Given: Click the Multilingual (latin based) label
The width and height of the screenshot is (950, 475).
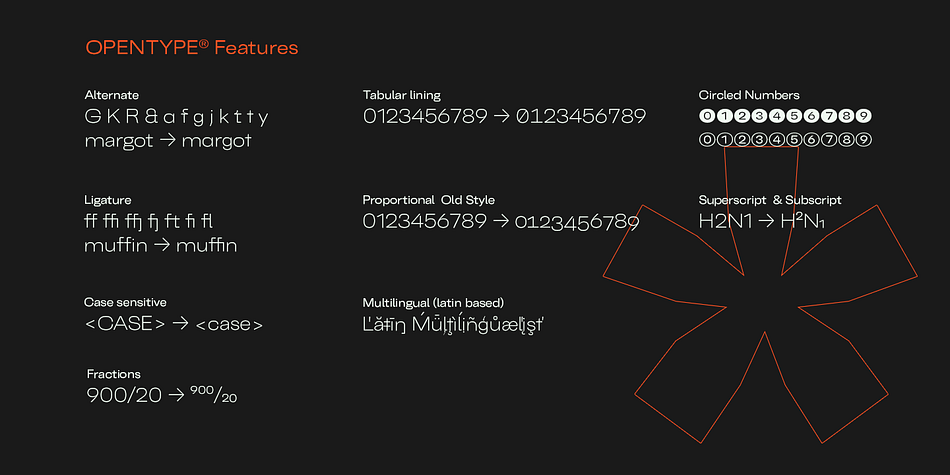Looking at the screenshot, I should 433,302.
